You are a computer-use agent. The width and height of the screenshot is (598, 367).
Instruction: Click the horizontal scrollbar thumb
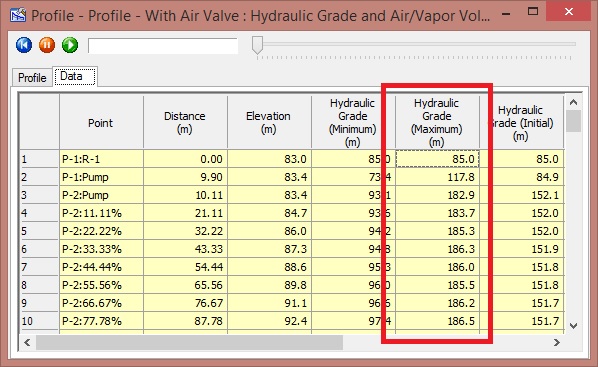190,342
